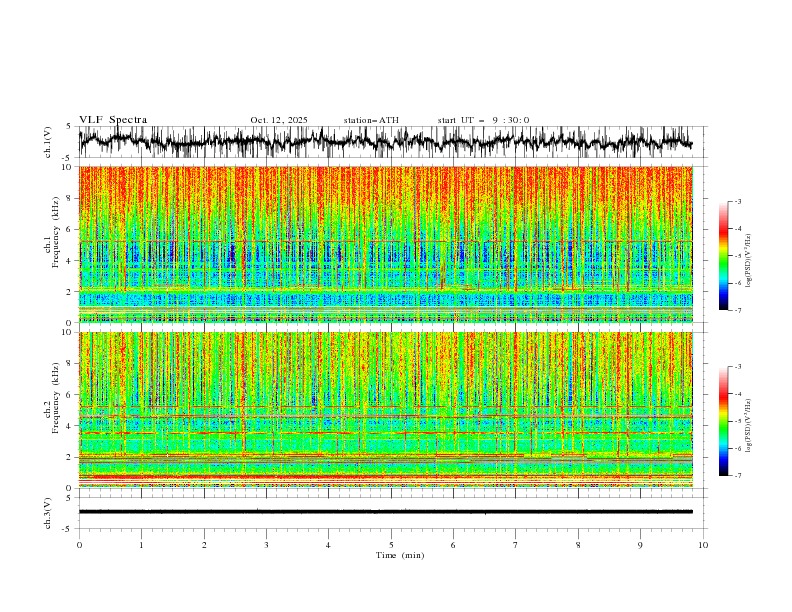The width and height of the screenshot is (792, 612).
Task: Click the 3 minute tick label on the time axis
Action: point(266,545)
